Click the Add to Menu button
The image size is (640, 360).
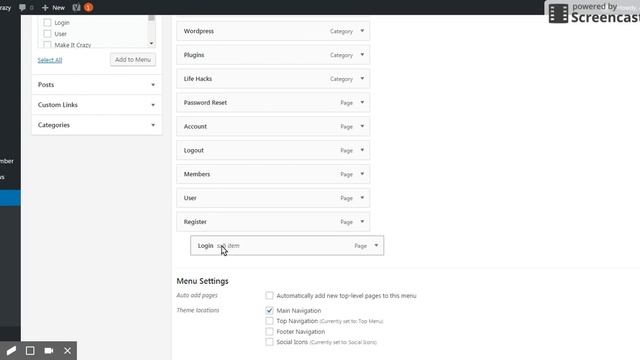click(133, 60)
